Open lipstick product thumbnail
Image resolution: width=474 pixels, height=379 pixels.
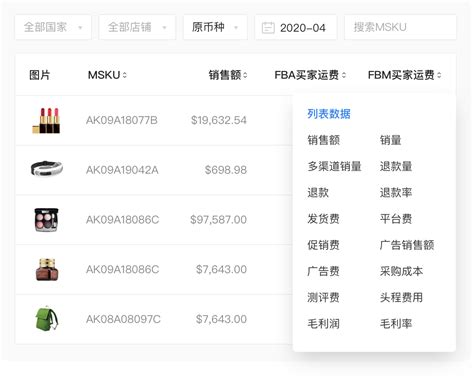pos(46,120)
